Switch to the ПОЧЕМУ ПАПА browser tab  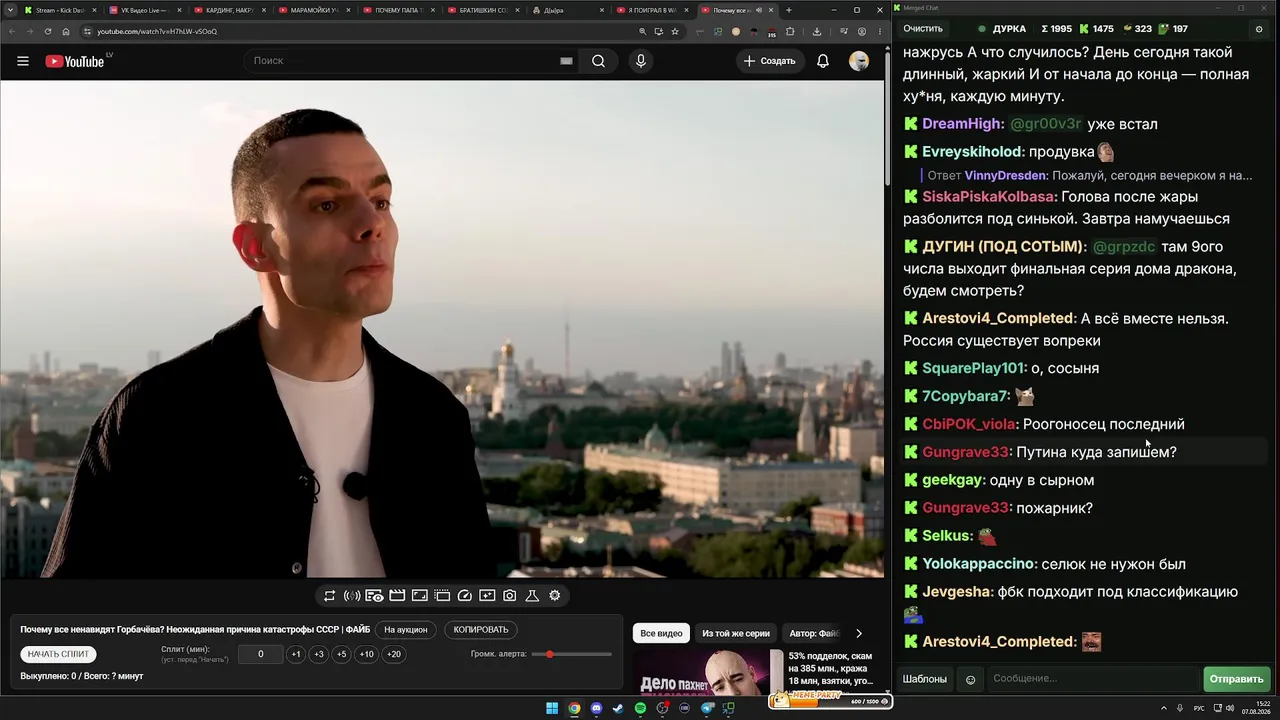click(400, 10)
